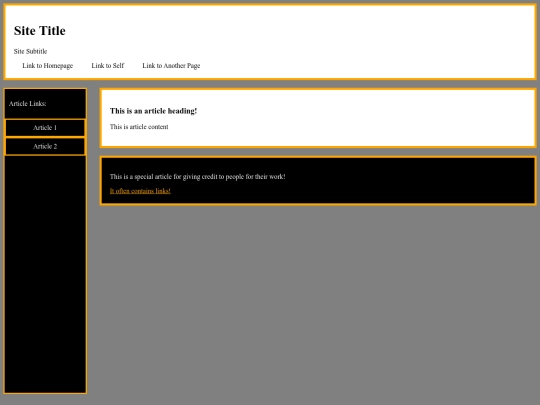Click the Site Title heading
Screen dimensions: 540x405
pos(40,31)
